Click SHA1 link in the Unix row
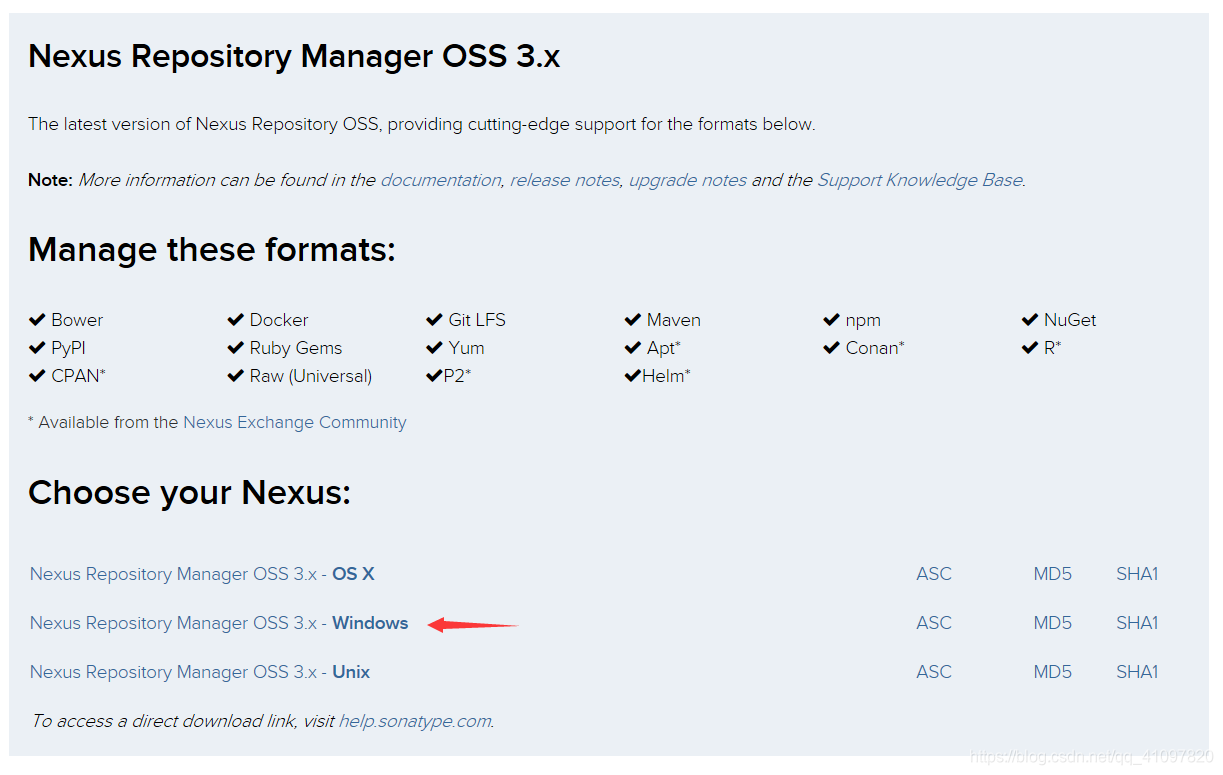 (1137, 671)
